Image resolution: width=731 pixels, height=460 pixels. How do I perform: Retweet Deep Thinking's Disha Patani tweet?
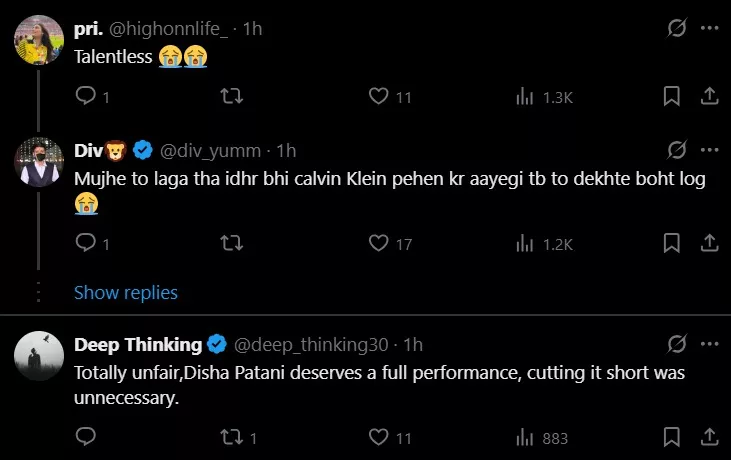(231, 437)
